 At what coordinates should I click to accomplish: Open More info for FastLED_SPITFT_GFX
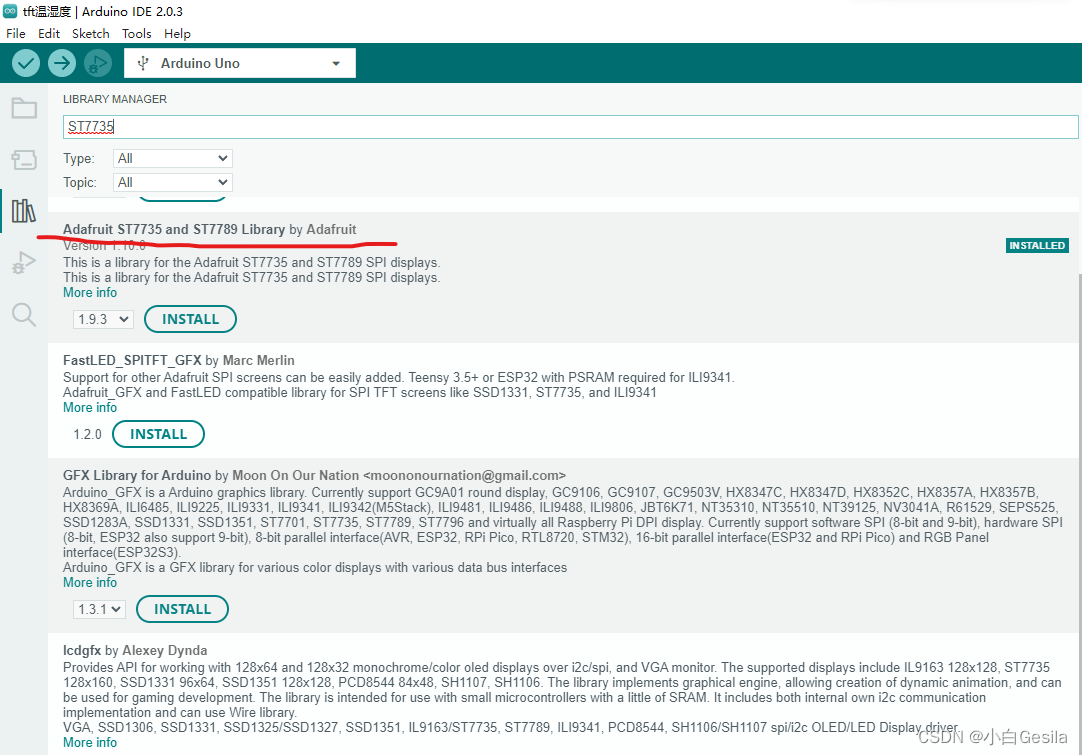click(x=90, y=408)
